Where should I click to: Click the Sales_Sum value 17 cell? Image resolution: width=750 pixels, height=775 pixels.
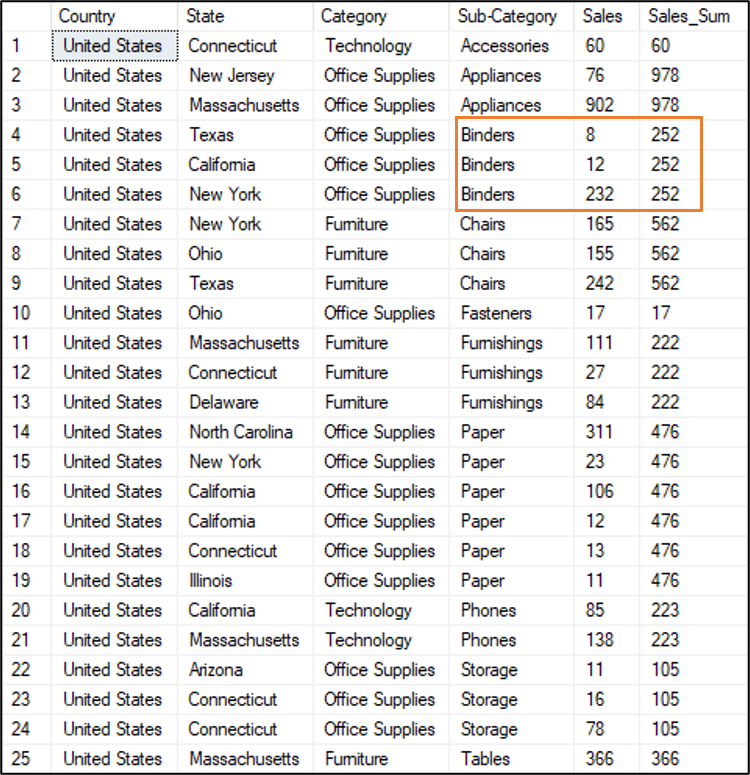pyautogui.click(x=659, y=313)
